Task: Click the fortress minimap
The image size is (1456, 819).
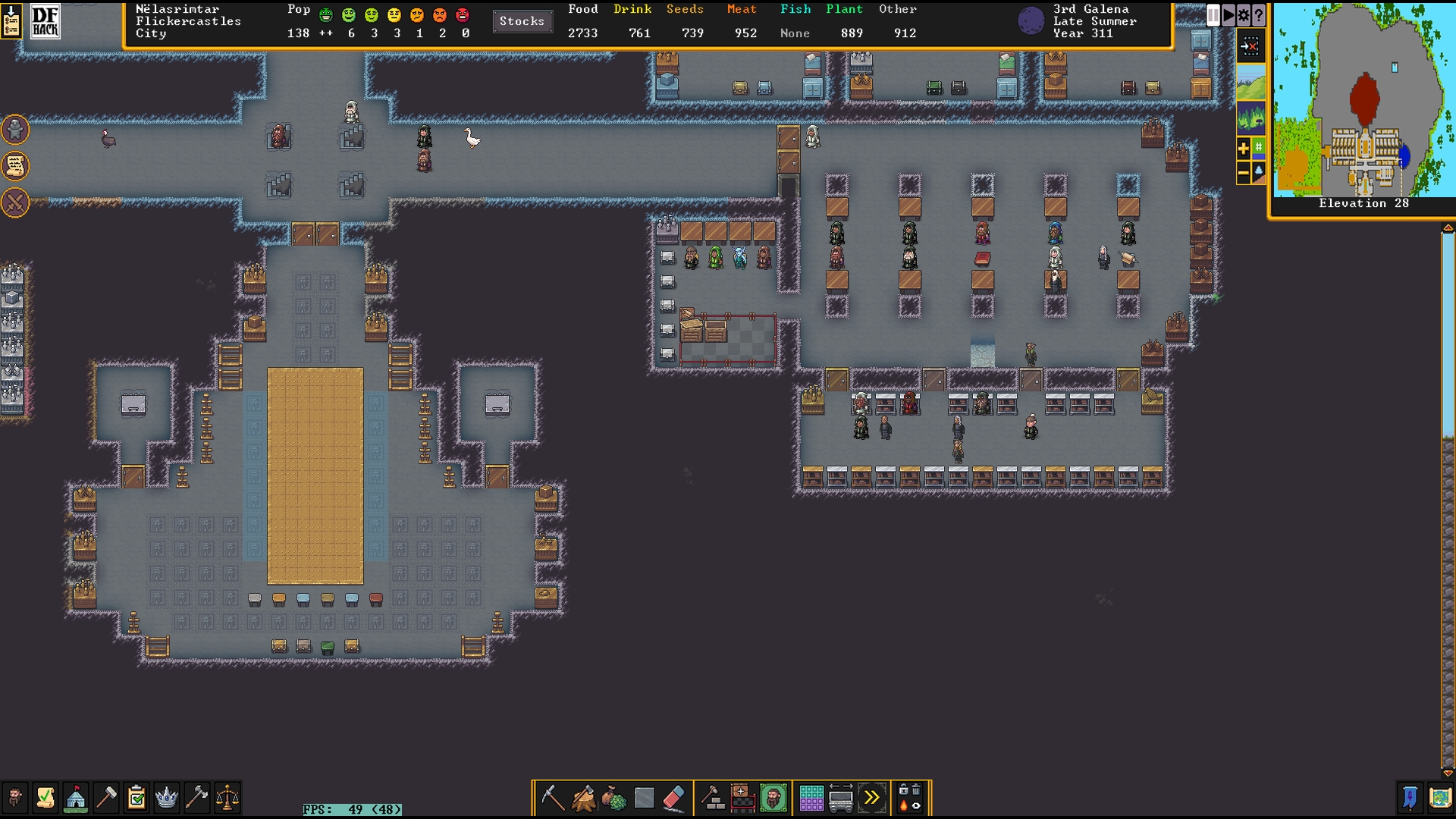Action: click(1363, 100)
